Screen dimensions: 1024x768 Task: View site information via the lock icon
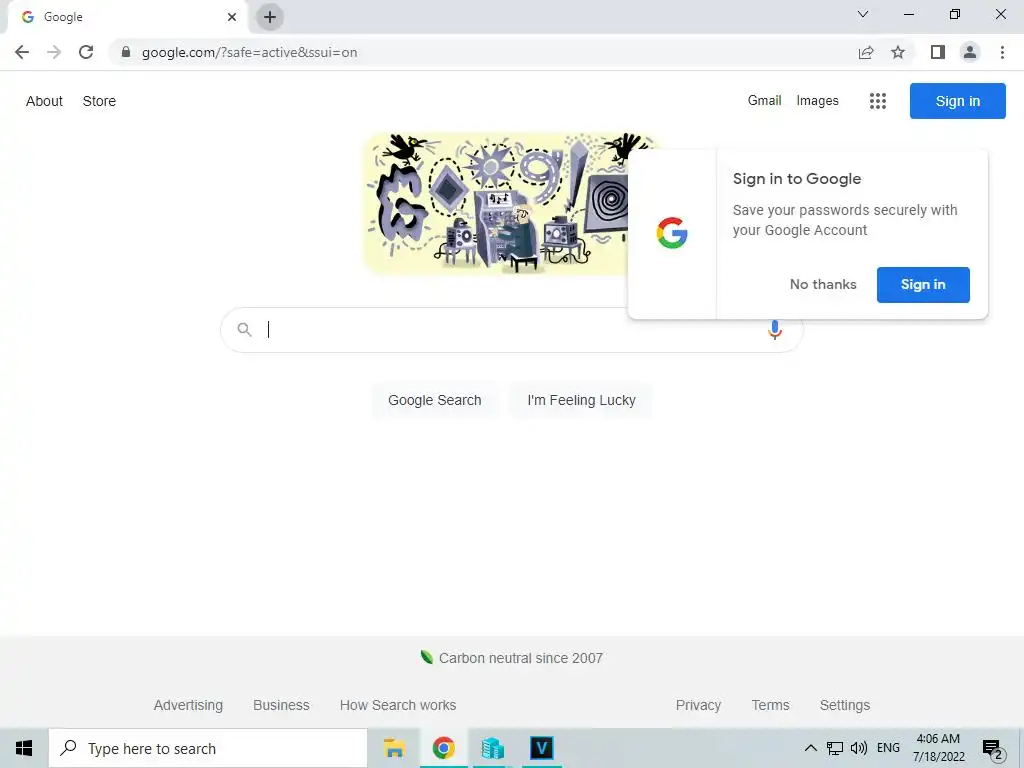(x=126, y=52)
